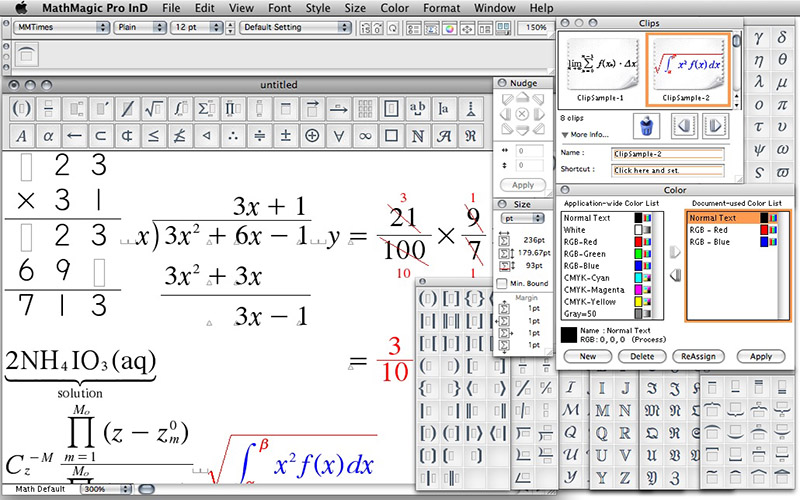The width and height of the screenshot is (800, 500).
Task: Open the for-all logic symbol palette
Action: tap(338, 136)
